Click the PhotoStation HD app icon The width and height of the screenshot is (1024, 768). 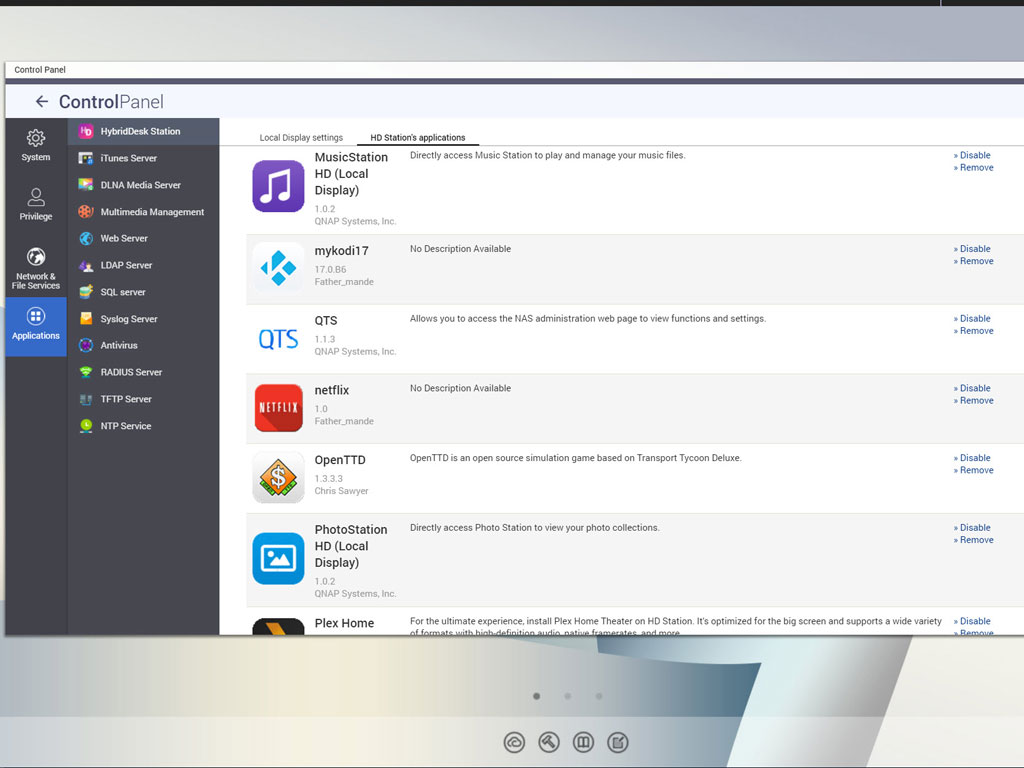[x=278, y=558]
